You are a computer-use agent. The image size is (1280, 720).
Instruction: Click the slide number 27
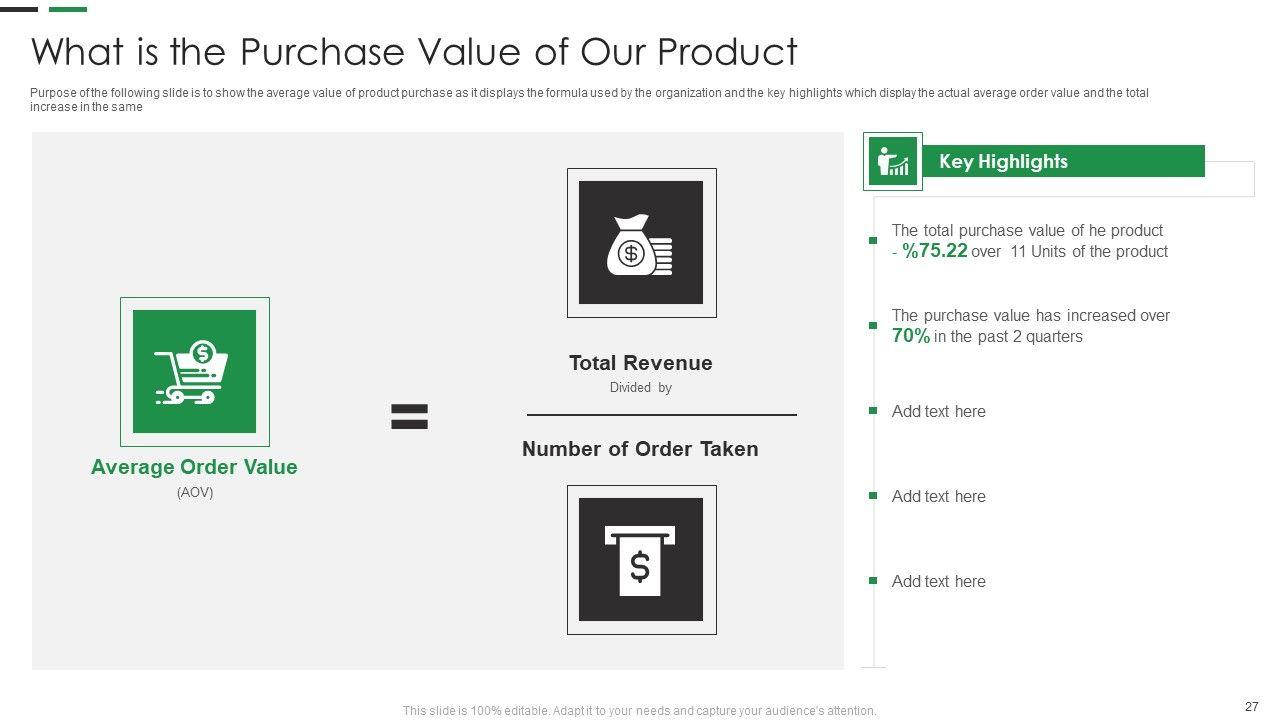[x=1252, y=706]
